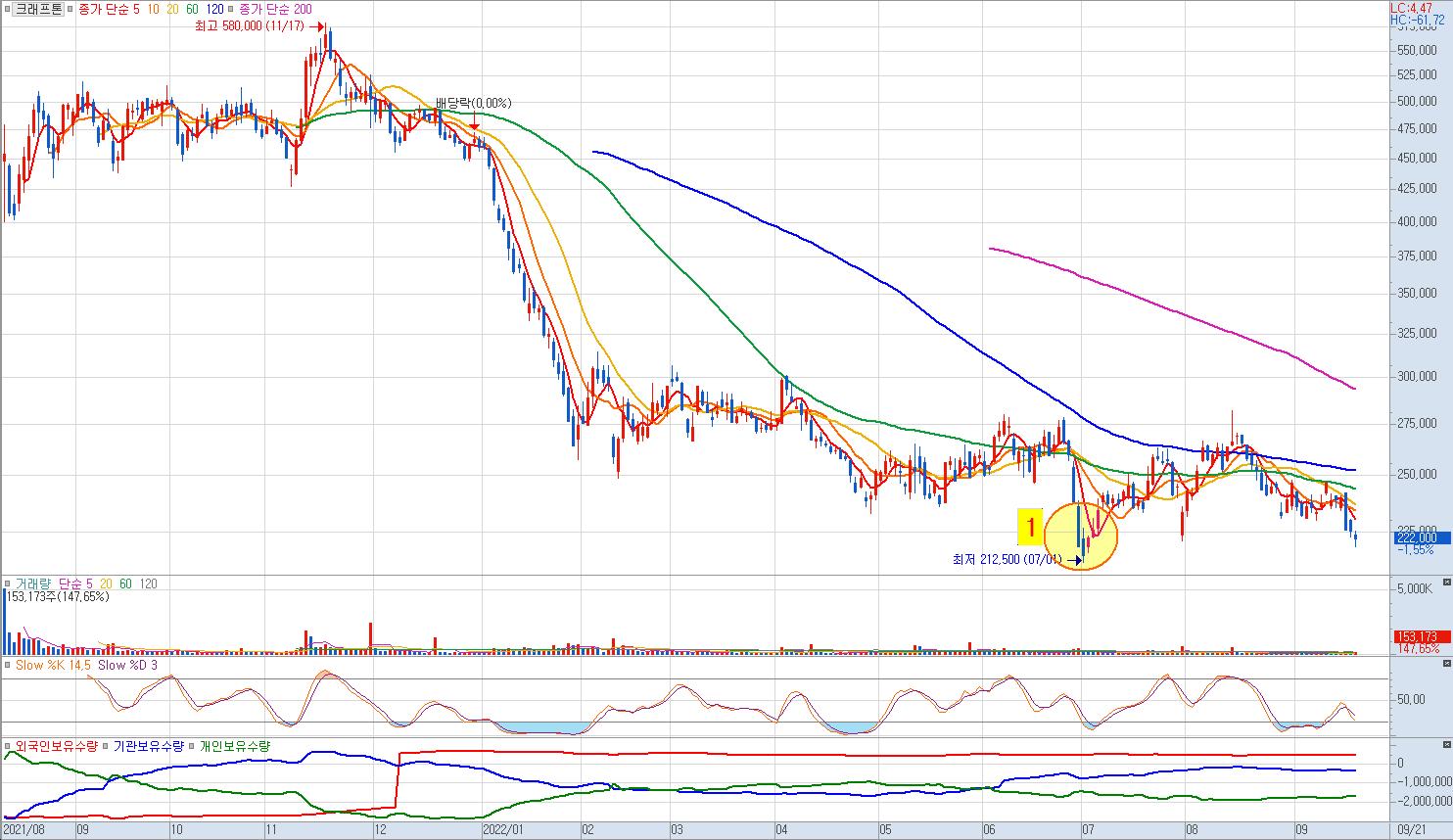Select the 120-day price moving average label
Viewport: 1453px width, 840px height.
tap(214, 9)
